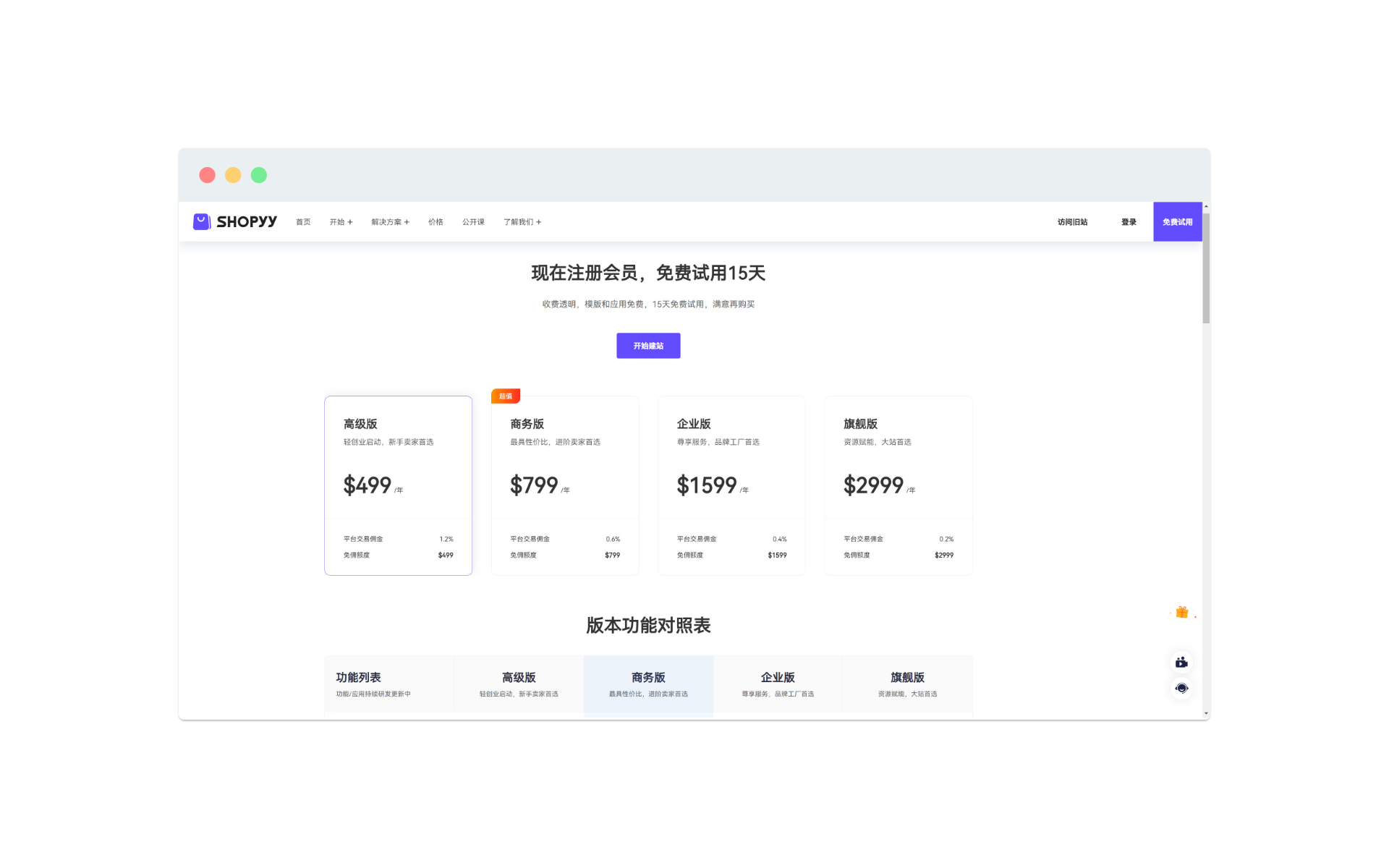Expand the 了解我们 dropdown menu
1389x868 pixels.
pyautogui.click(x=522, y=222)
